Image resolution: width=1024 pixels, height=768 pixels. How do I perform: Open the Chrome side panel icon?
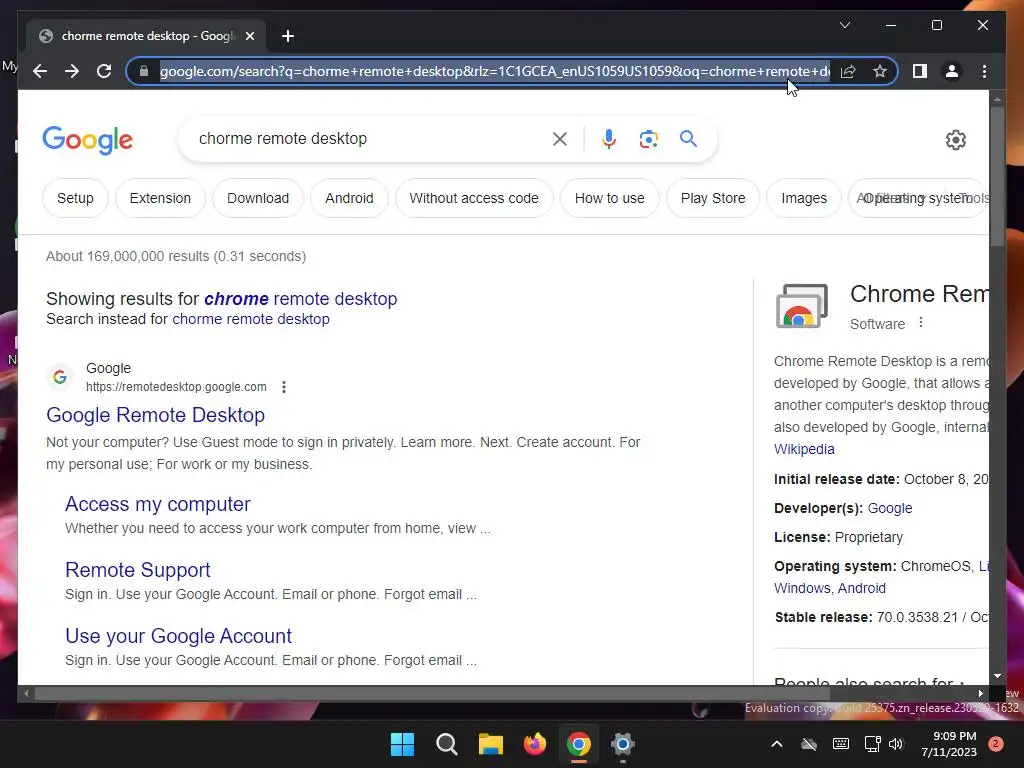tap(920, 71)
